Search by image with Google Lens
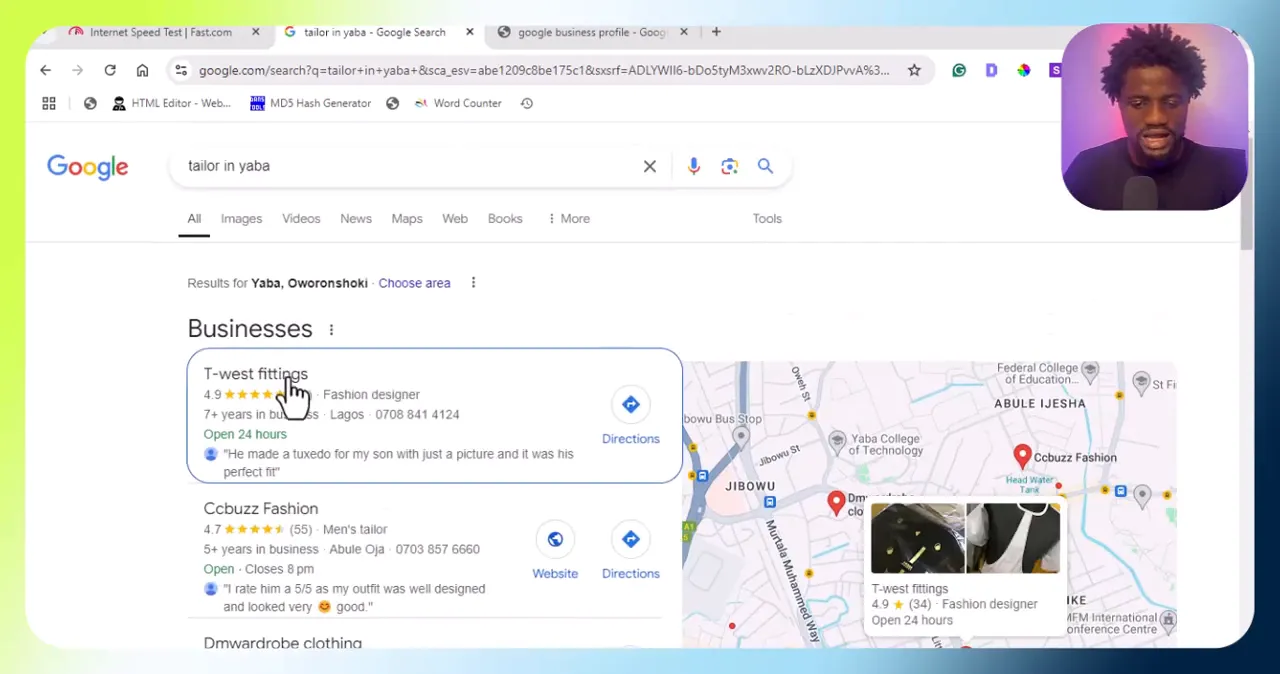The height and width of the screenshot is (674, 1280). point(729,166)
